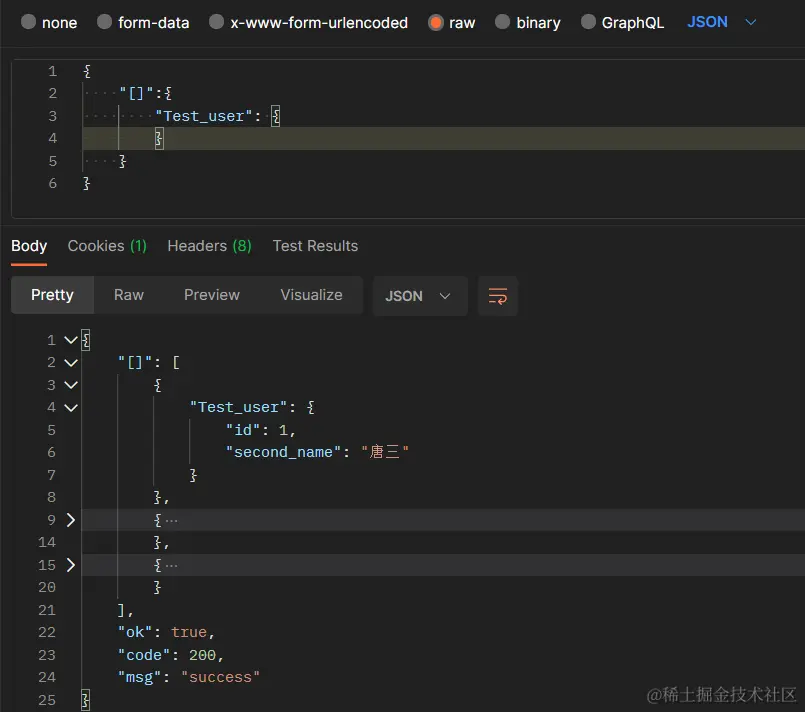Select the raw body radio button
The image size is (805, 712).
click(x=436, y=22)
